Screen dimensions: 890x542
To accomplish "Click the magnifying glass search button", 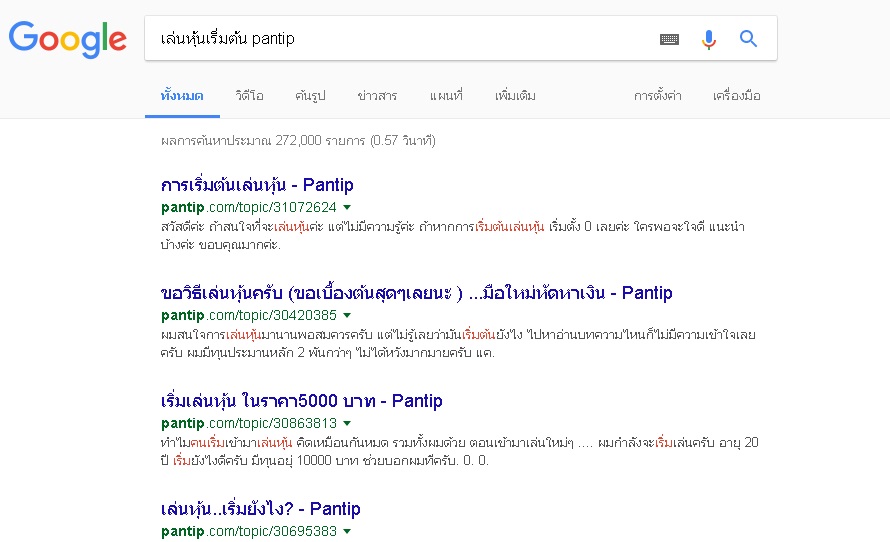I will tap(748, 39).
